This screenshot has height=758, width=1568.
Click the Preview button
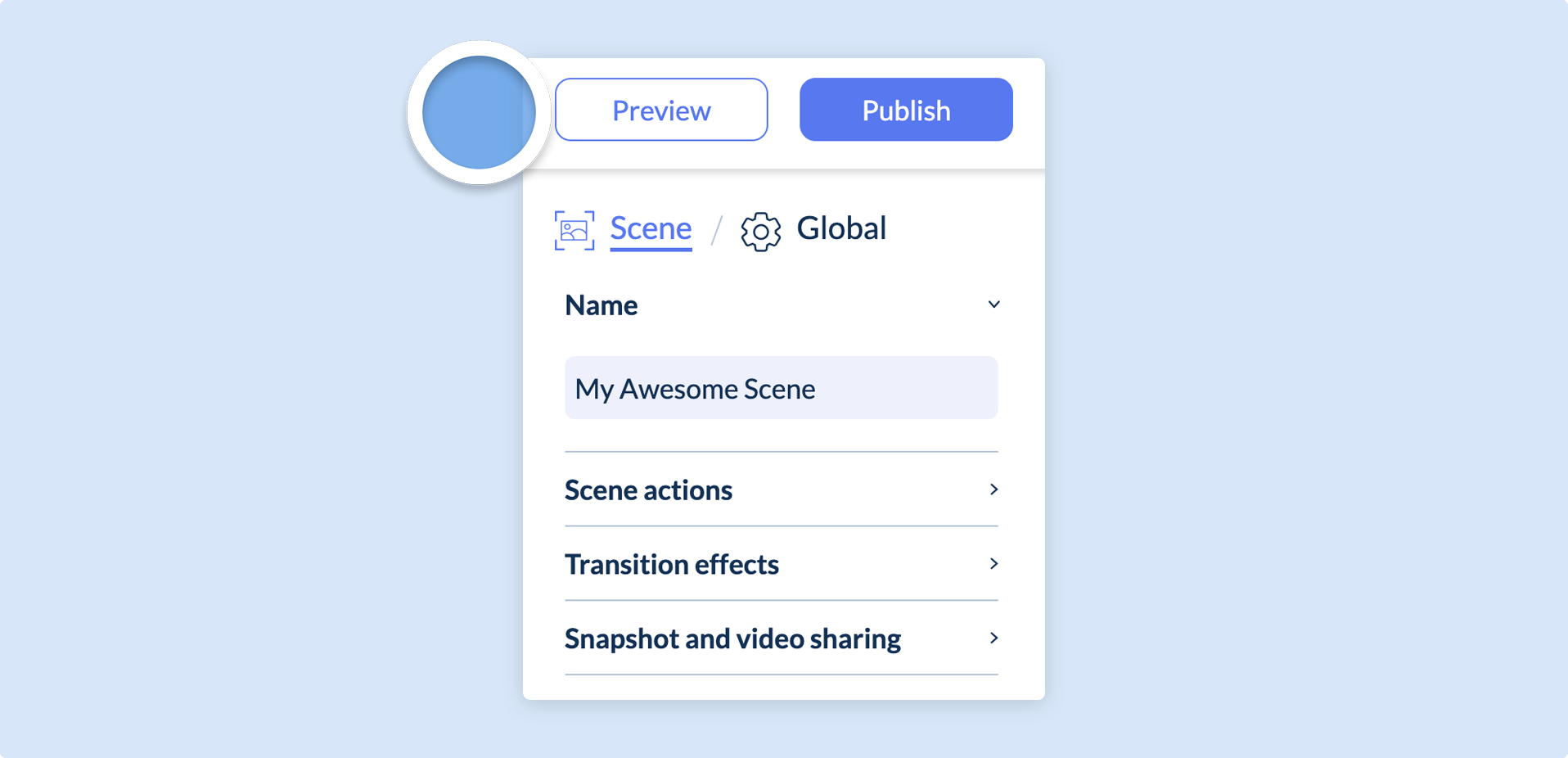click(661, 110)
